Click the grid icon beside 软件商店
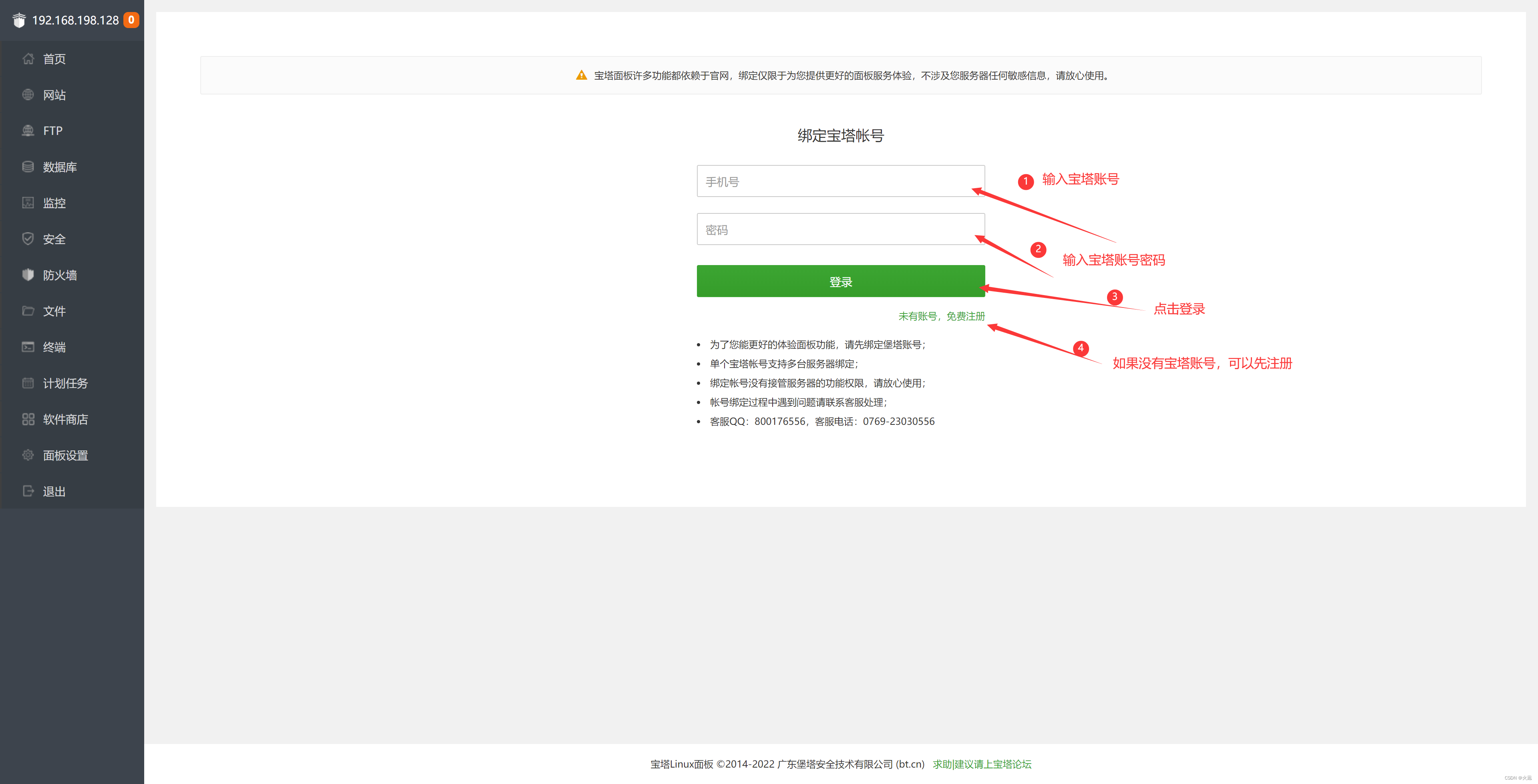Image resolution: width=1538 pixels, height=784 pixels. pyautogui.click(x=28, y=419)
